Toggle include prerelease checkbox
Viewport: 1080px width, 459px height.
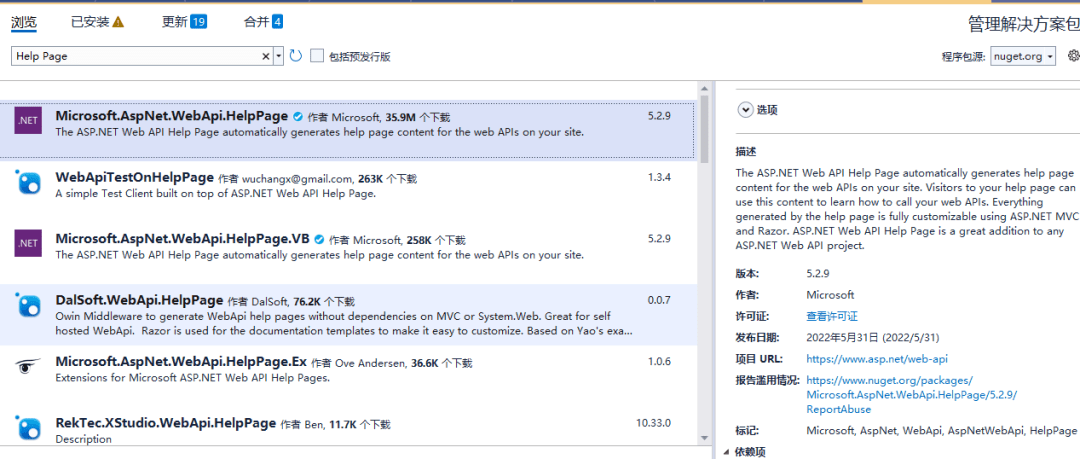point(317,56)
